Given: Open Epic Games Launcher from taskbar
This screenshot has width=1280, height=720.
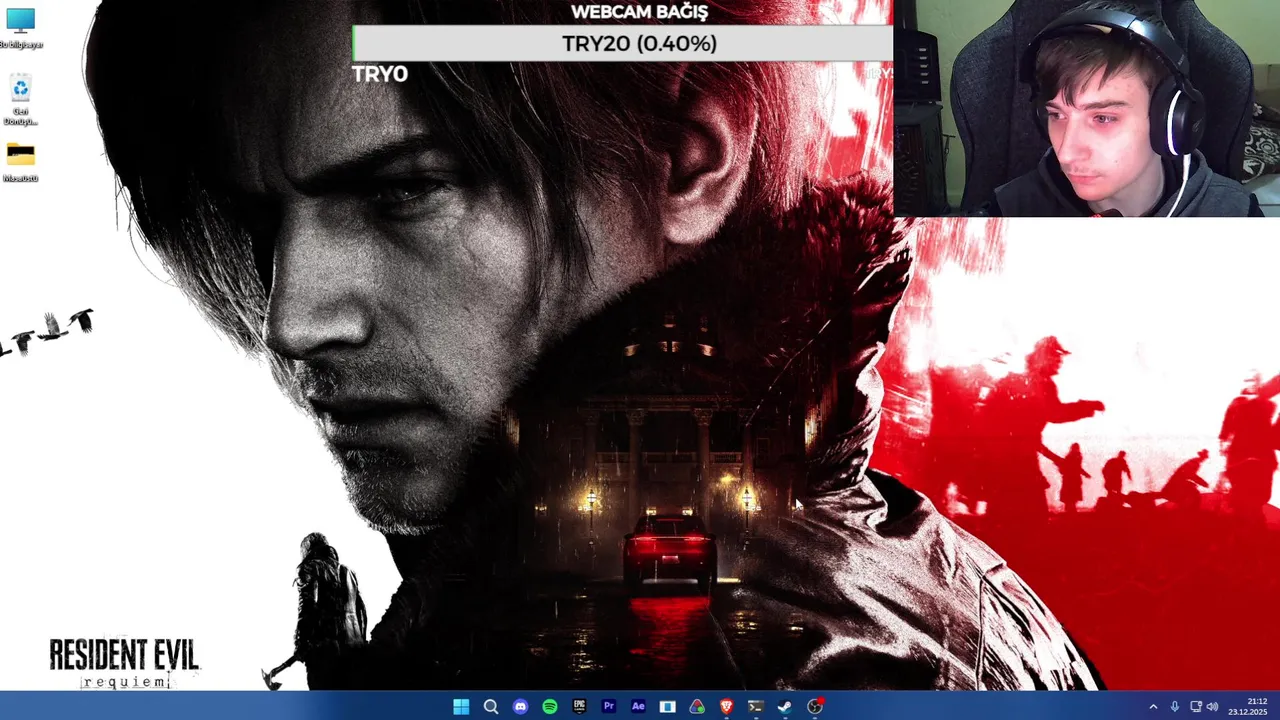Looking at the screenshot, I should coord(579,706).
